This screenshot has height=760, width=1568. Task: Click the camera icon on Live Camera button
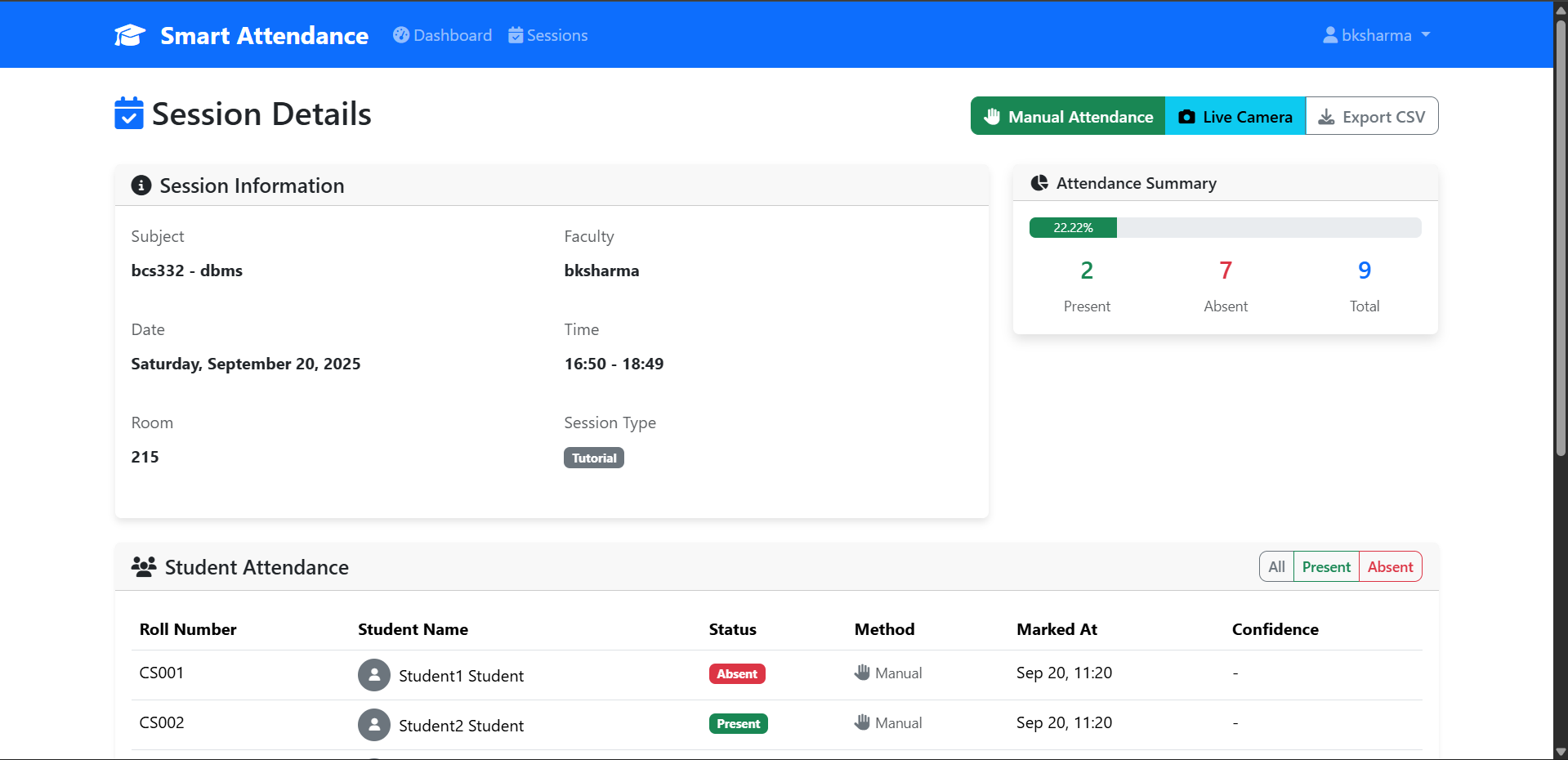tap(1186, 116)
